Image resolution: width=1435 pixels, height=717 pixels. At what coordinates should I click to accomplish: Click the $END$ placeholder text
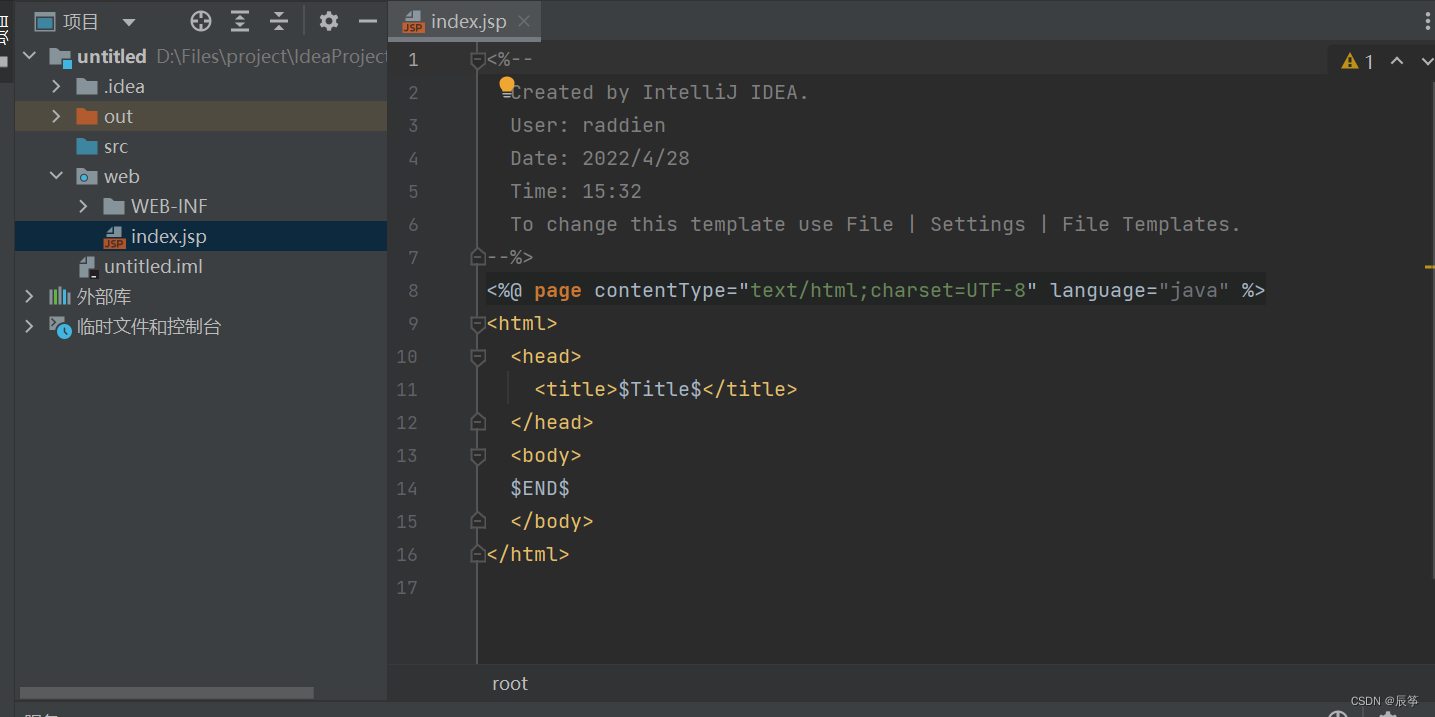click(x=540, y=488)
